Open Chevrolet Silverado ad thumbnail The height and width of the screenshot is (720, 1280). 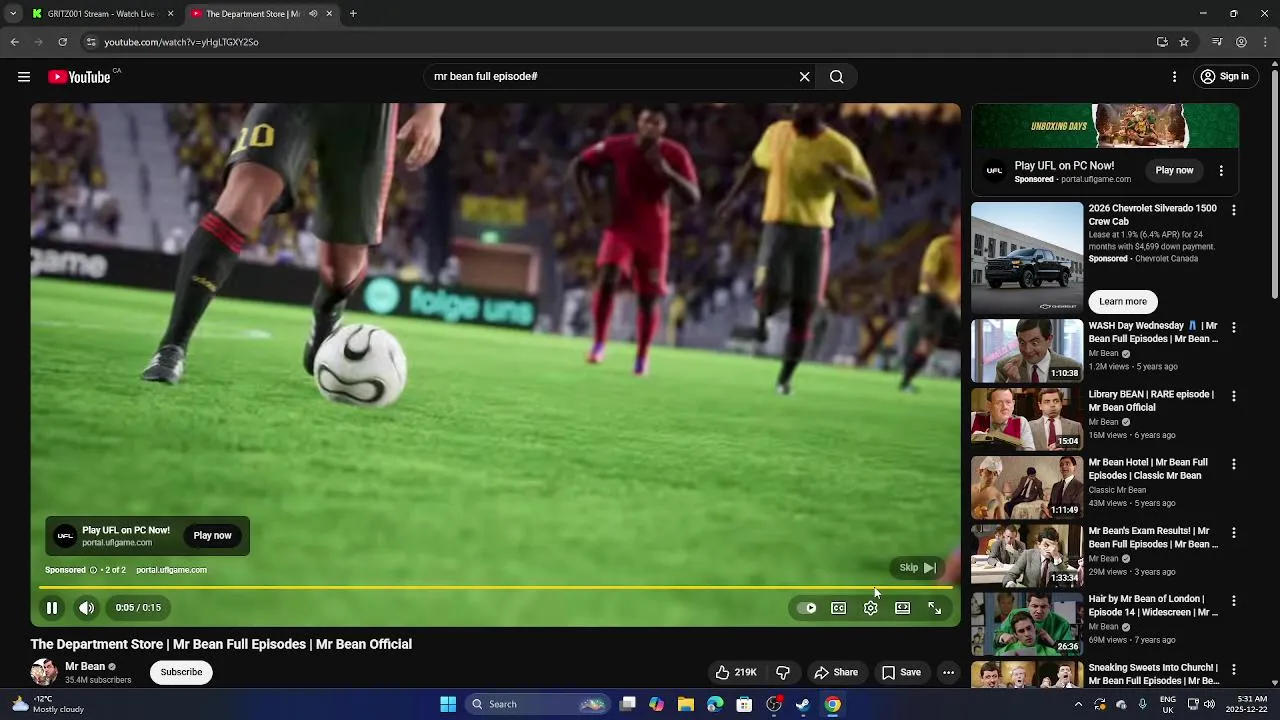(x=1027, y=258)
